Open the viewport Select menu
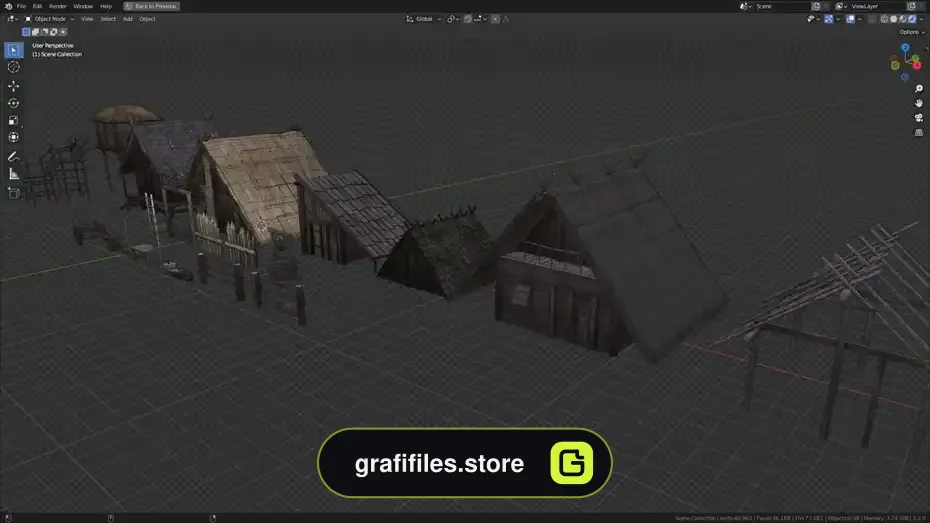 [x=108, y=19]
